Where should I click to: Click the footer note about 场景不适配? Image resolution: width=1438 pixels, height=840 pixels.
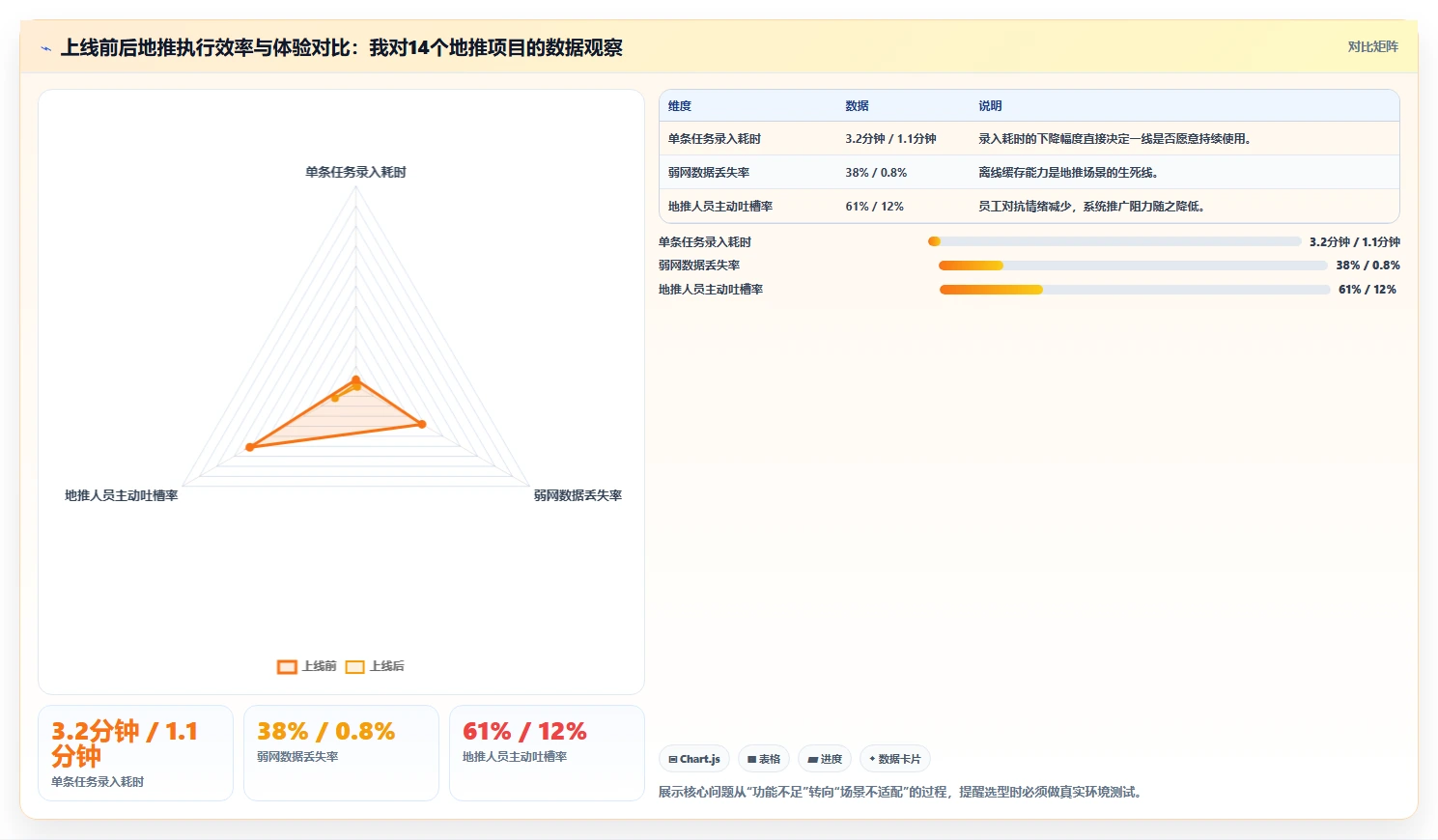coord(903,793)
